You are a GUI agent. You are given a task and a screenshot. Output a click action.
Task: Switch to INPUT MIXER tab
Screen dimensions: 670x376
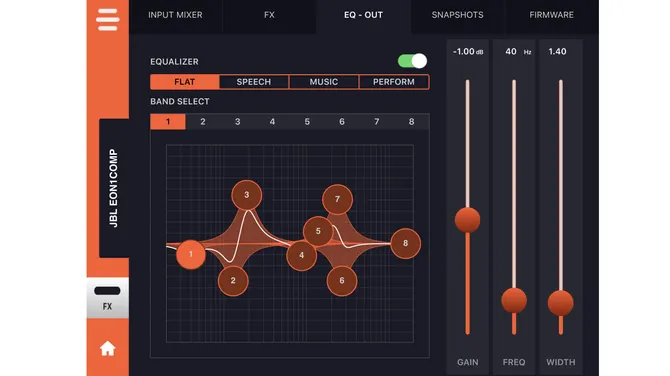[175, 15]
